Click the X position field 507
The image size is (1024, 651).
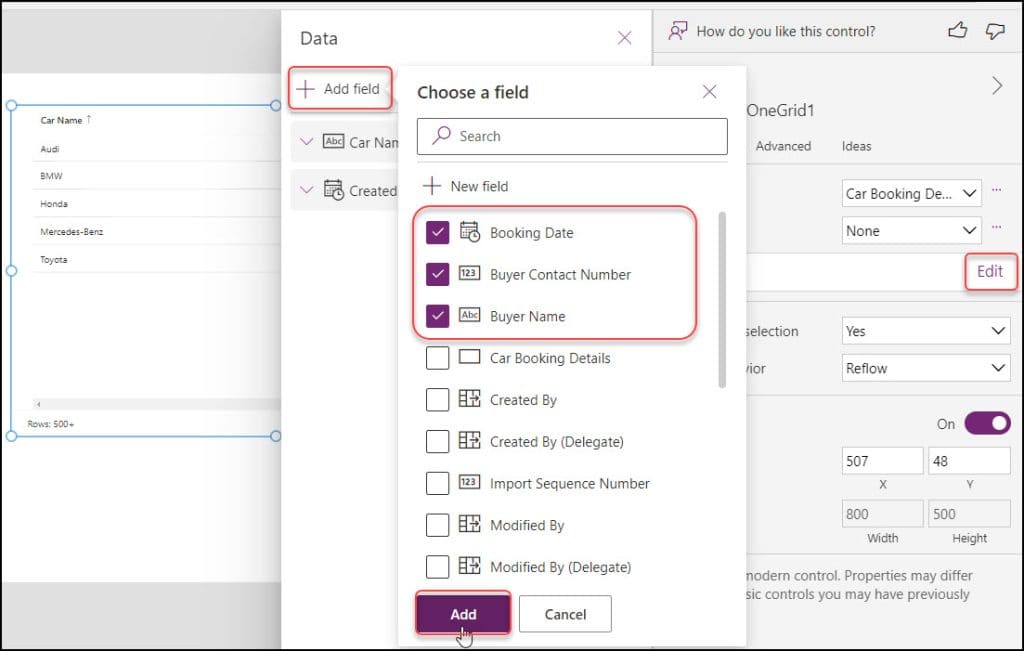coord(882,461)
